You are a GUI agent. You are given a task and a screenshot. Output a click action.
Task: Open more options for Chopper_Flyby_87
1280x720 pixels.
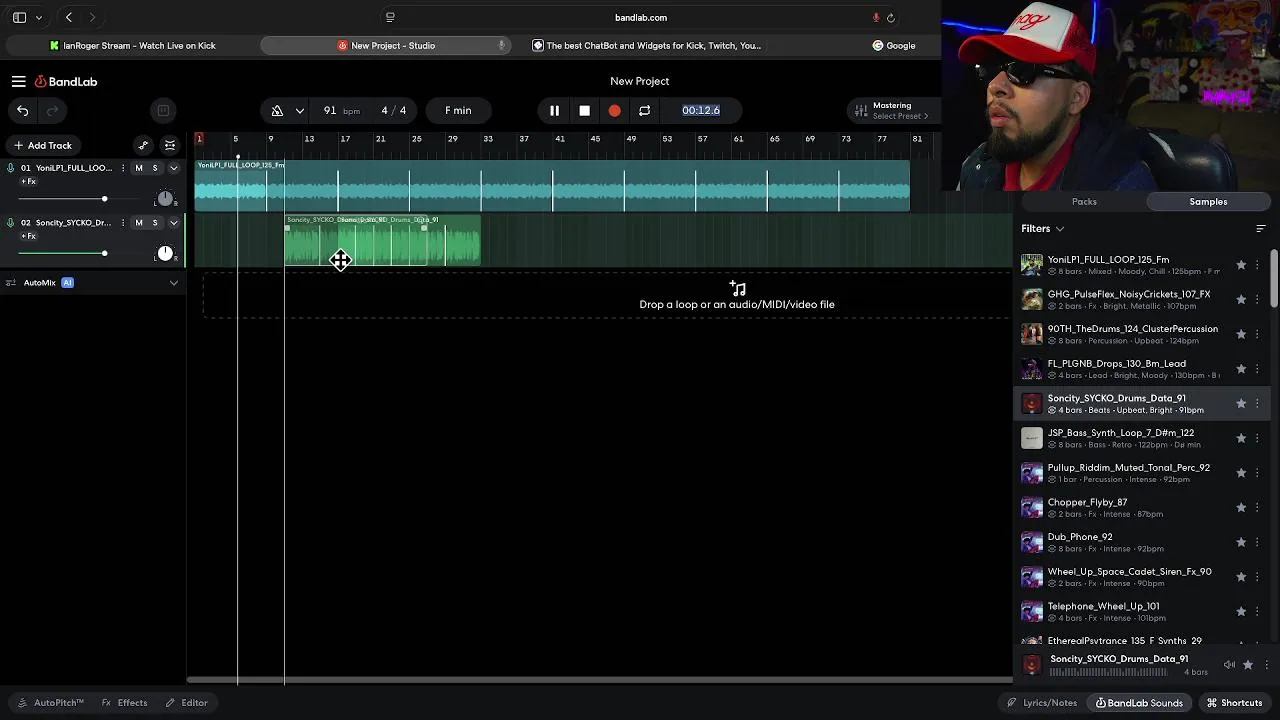point(1257,508)
